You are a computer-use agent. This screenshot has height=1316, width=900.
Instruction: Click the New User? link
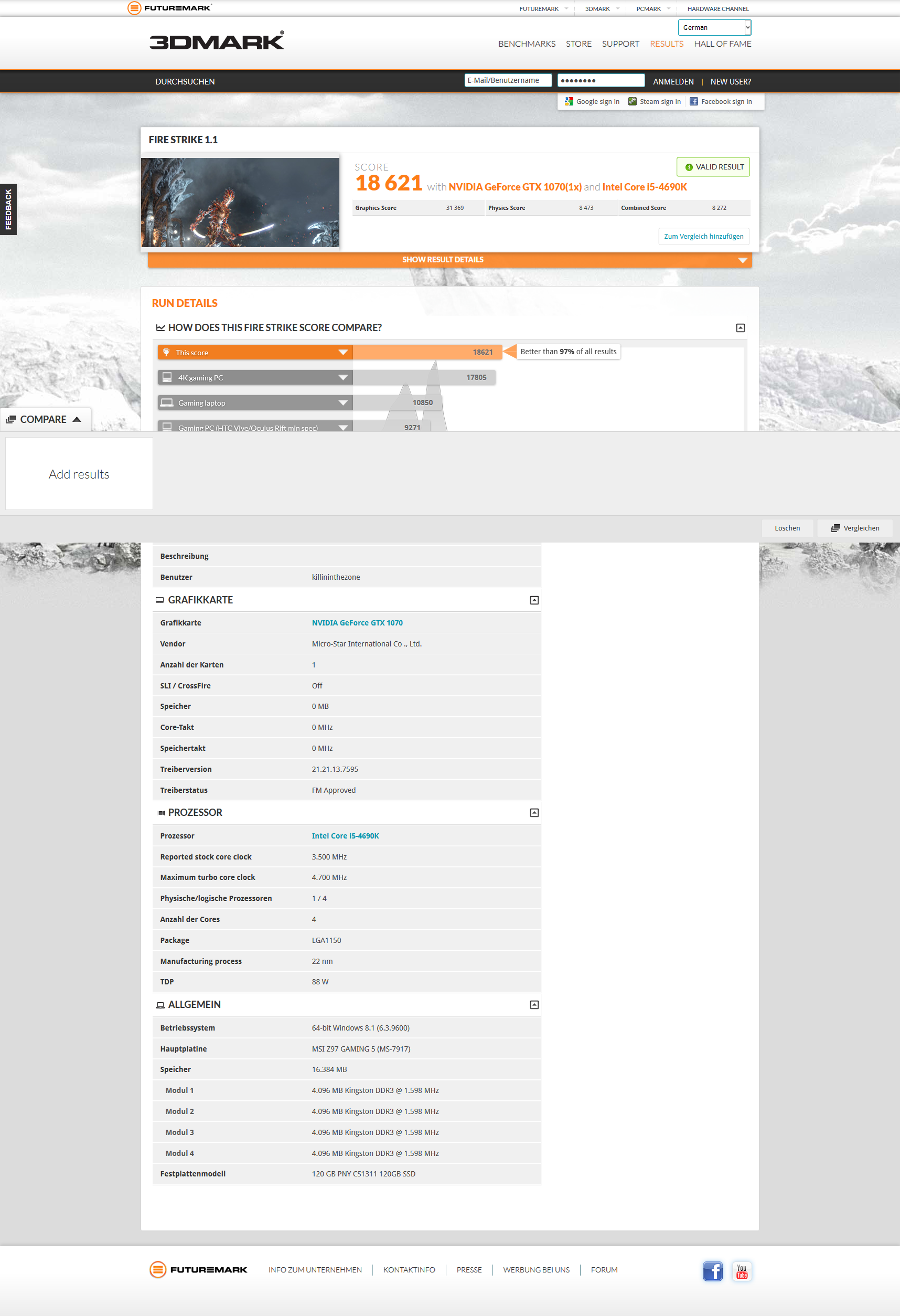[730, 81]
